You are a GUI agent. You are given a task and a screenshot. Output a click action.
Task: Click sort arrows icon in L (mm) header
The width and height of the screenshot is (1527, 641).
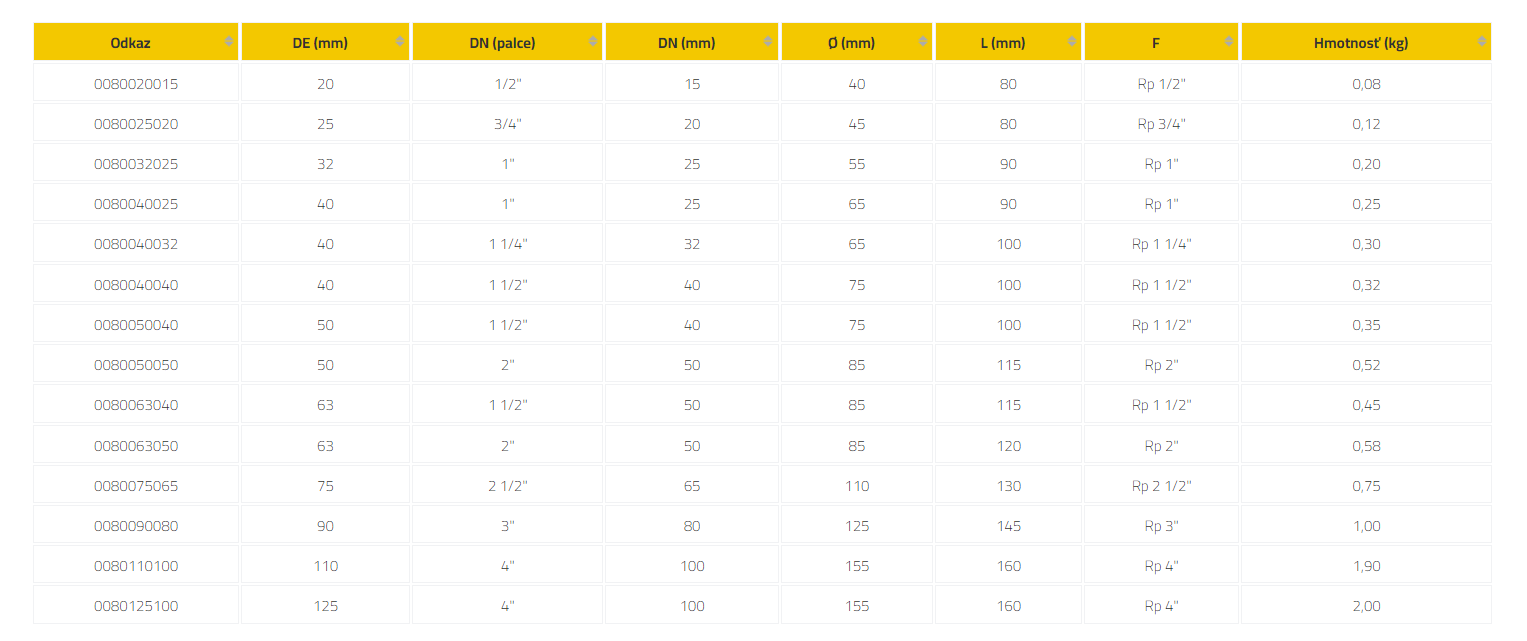1072,41
